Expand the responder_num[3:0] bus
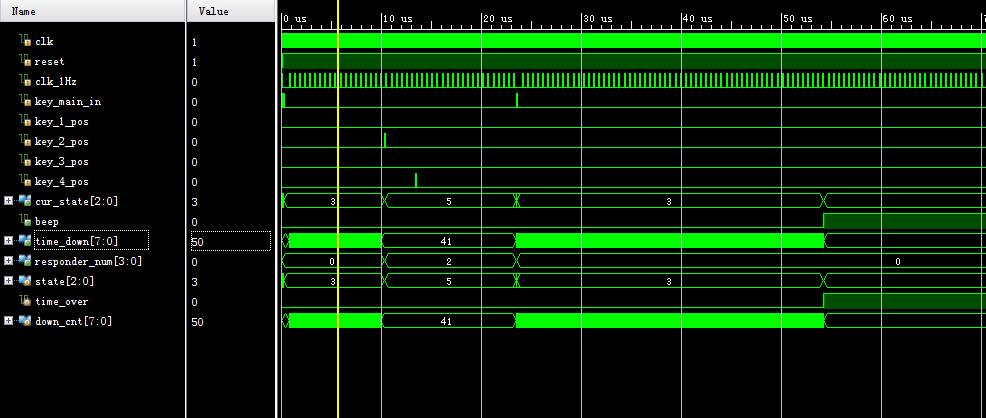 [9, 261]
